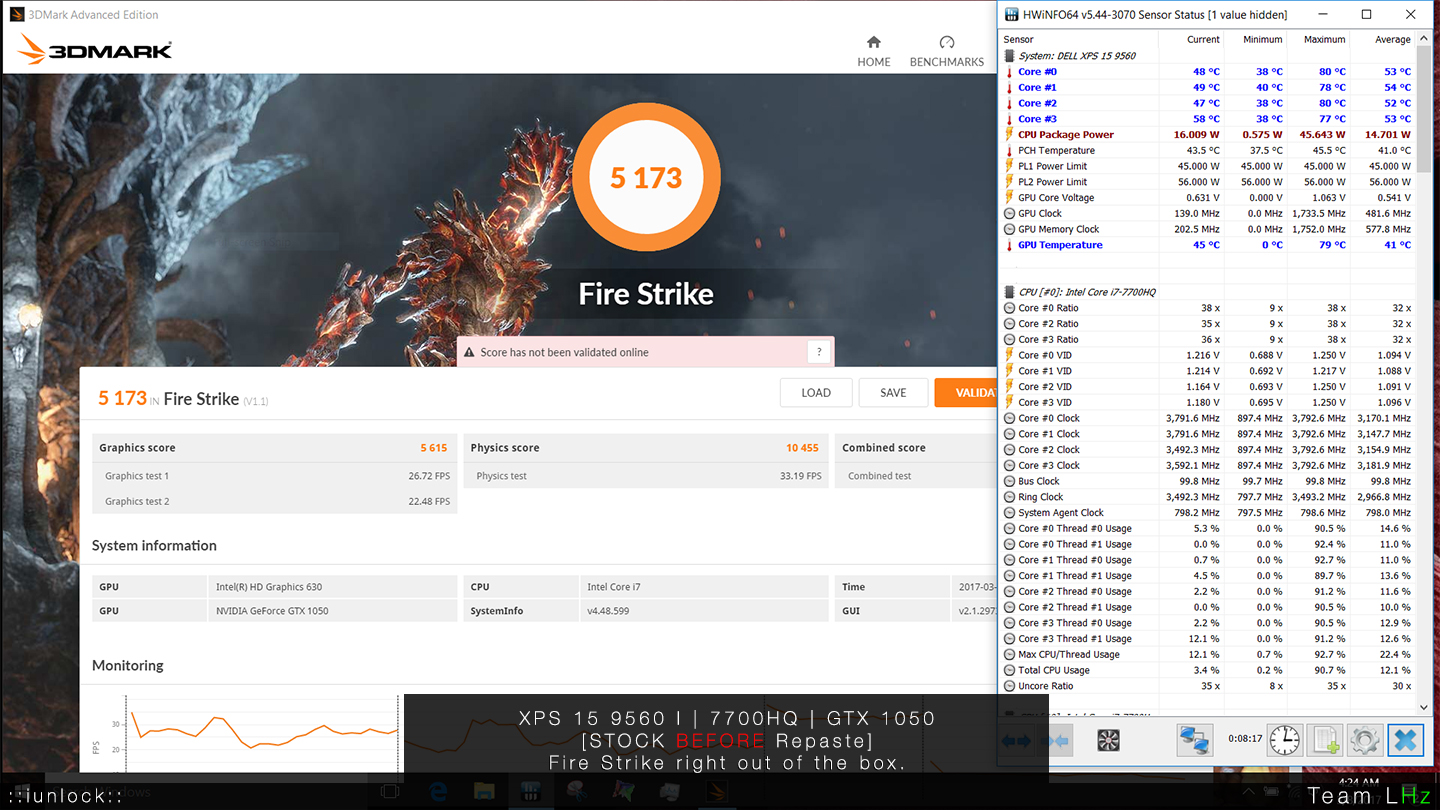The height and width of the screenshot is (810, 1440).
Task: Select the GPU Clock row label
Action: coord(1040,214)
